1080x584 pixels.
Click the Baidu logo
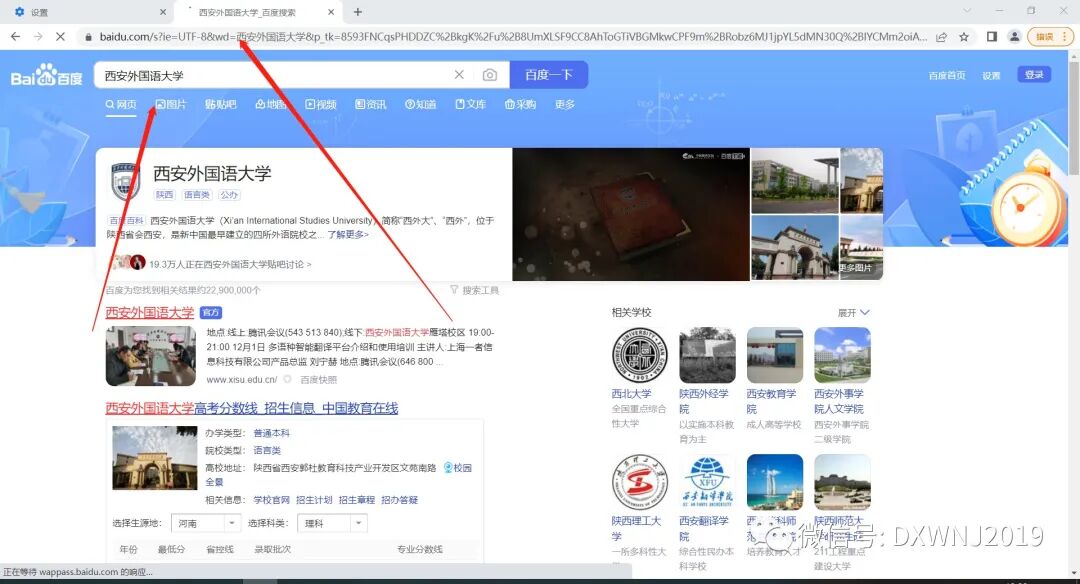point(45,75)
